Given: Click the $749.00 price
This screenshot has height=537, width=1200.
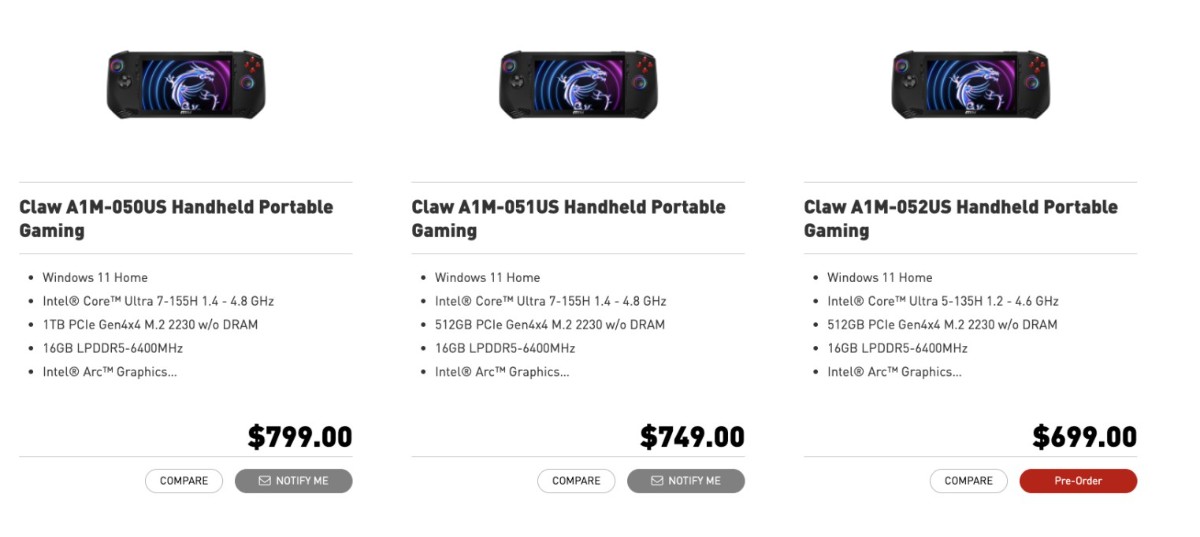Looking at the screenshot, I should 692,437.
